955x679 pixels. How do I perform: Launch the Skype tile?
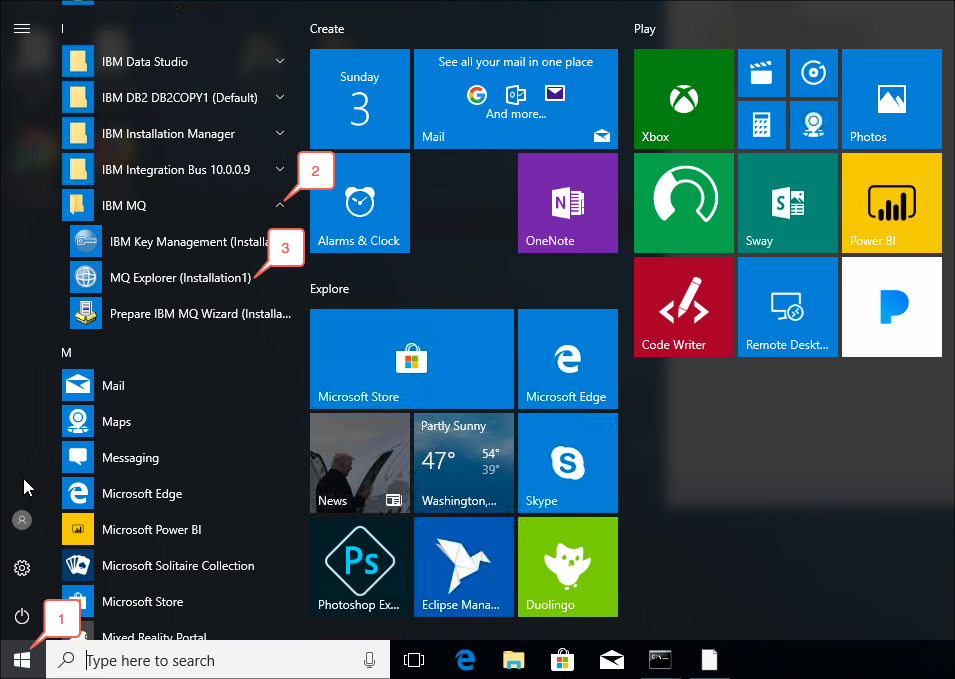pyautogui.click(x=568, y=463)
